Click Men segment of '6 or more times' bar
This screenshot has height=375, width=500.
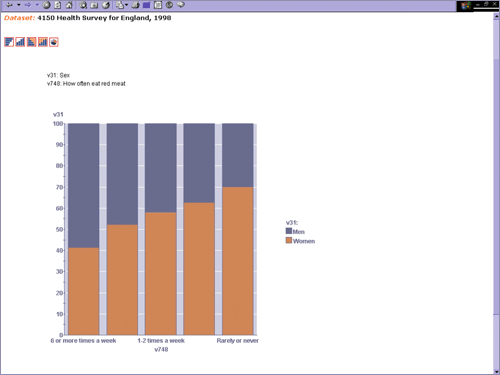[x=84, y=185]
